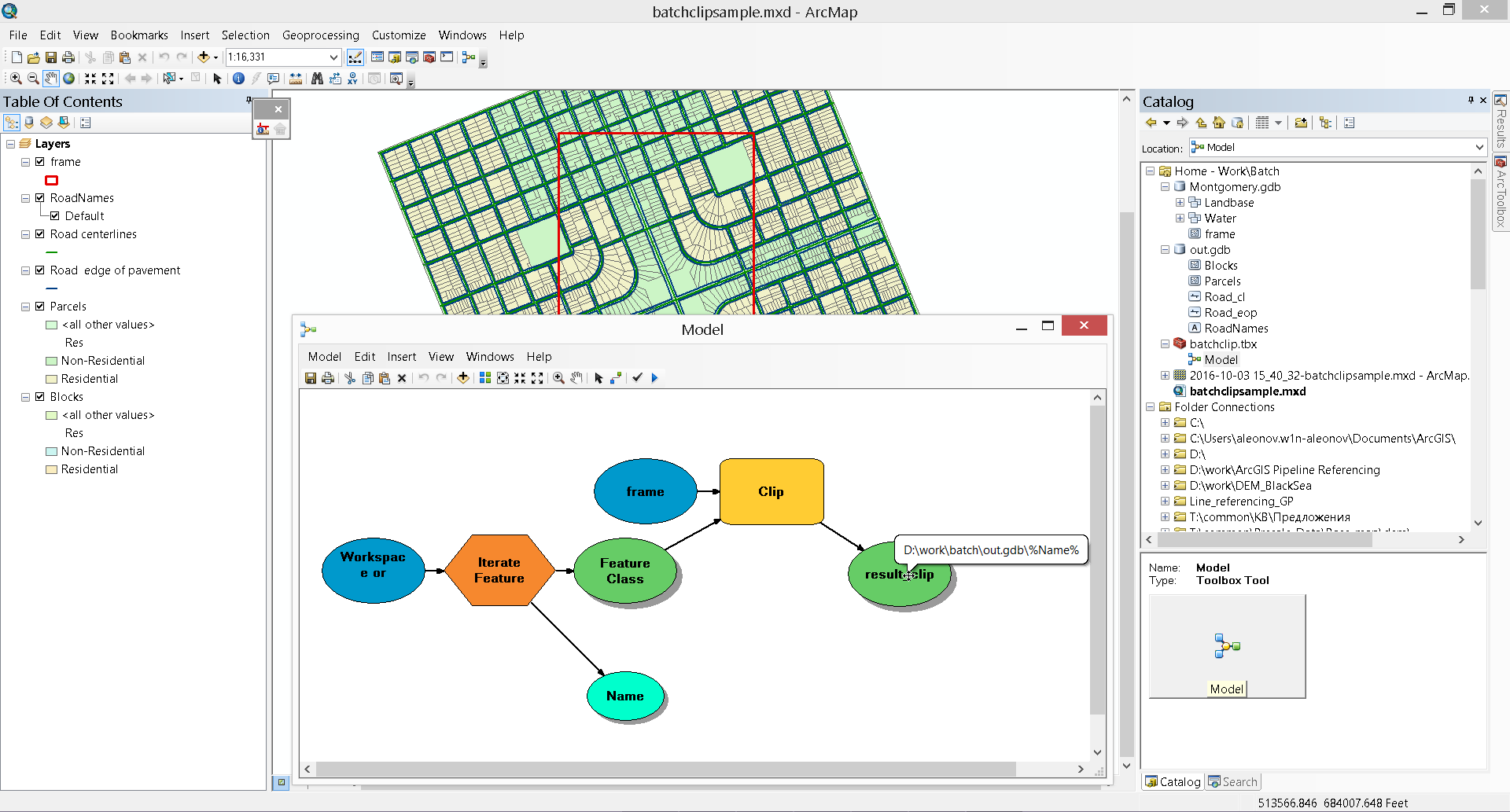This screenshot has height=812, width=1510.
Task: Click the Measure ruler tool
Action: [x=296, y=79]
